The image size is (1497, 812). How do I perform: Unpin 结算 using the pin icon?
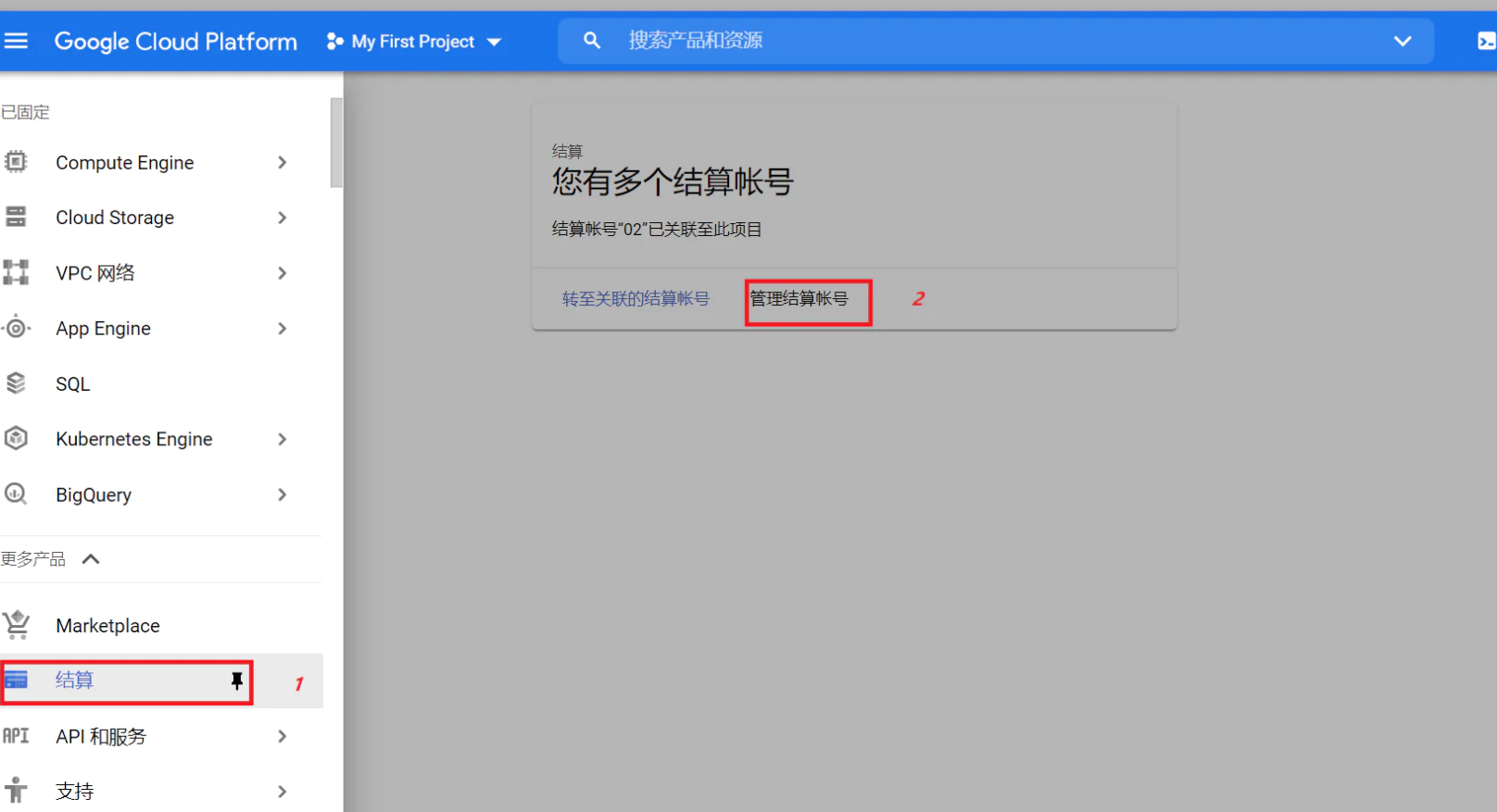pos(236,681)
